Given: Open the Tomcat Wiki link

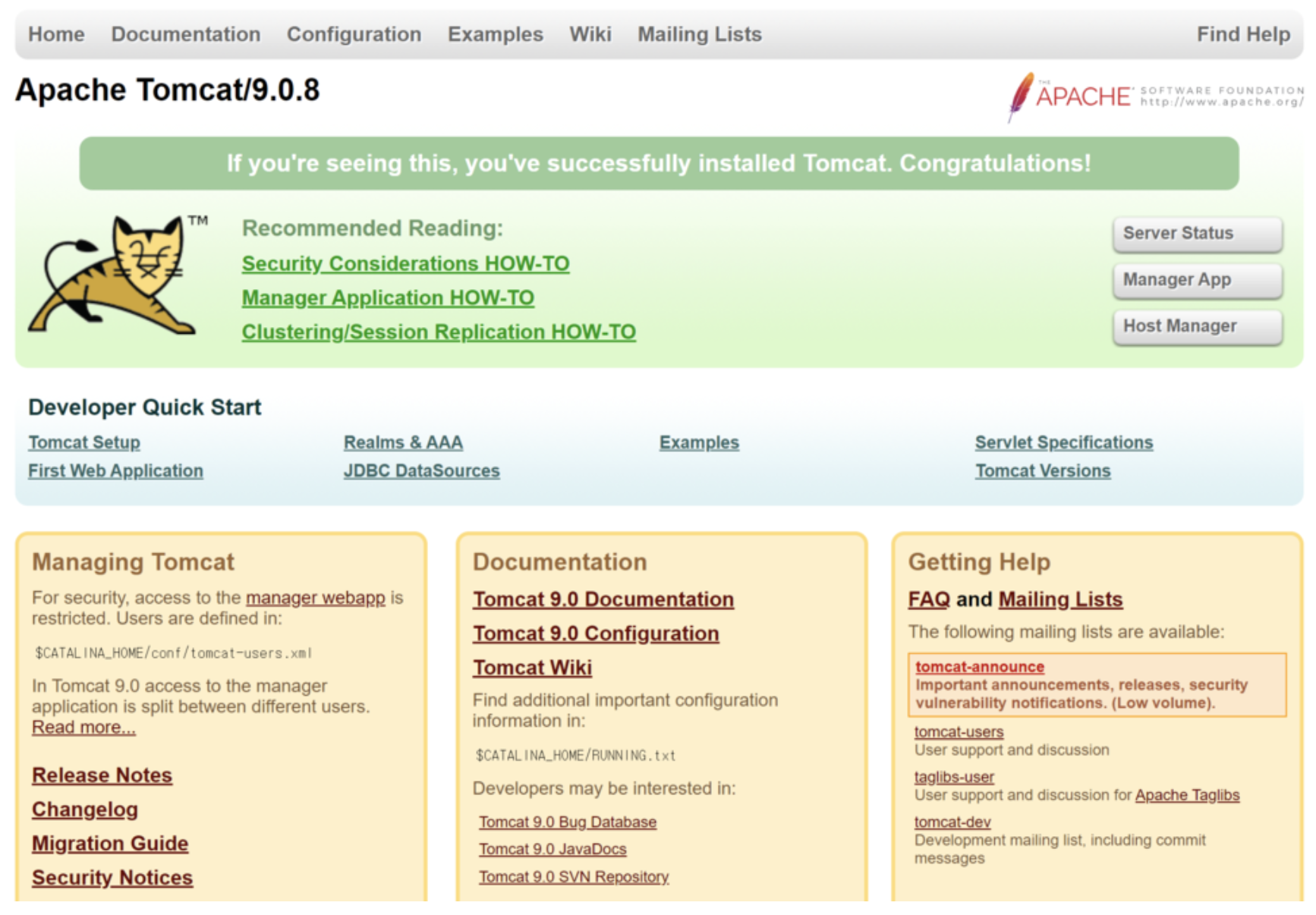Looking at the screenshot, I should pos(532,668).
